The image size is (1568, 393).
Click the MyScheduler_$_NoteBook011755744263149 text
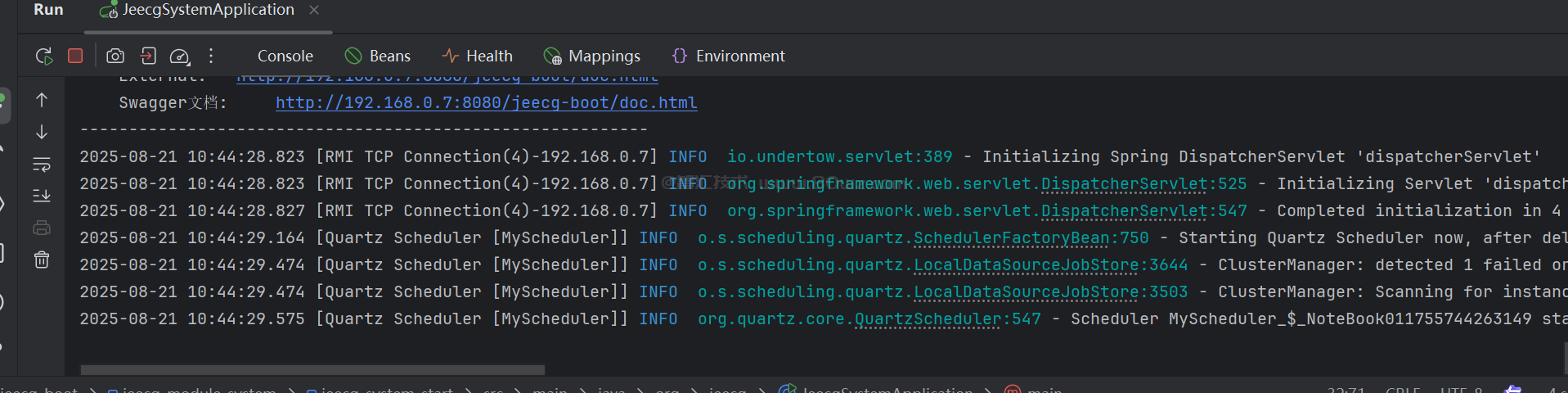coord(1350,318)
